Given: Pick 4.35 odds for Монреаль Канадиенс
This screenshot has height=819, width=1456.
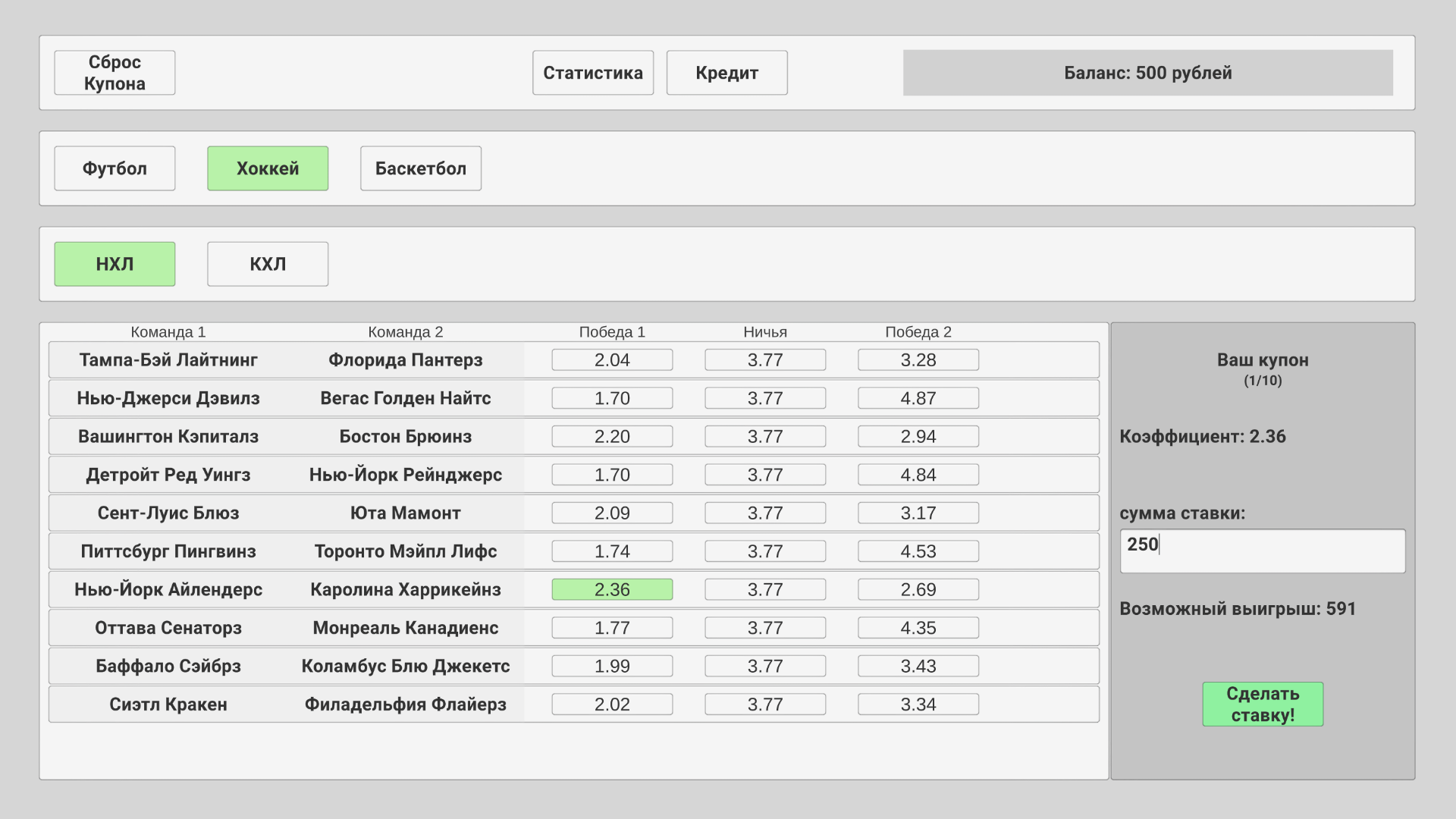Looking at the screenshot, I should coord(918,628).
